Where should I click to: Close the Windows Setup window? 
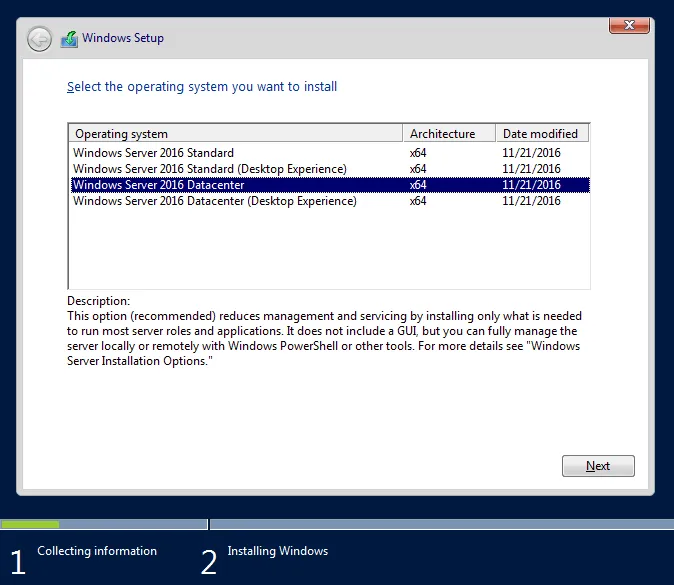[x=629, y=25]
